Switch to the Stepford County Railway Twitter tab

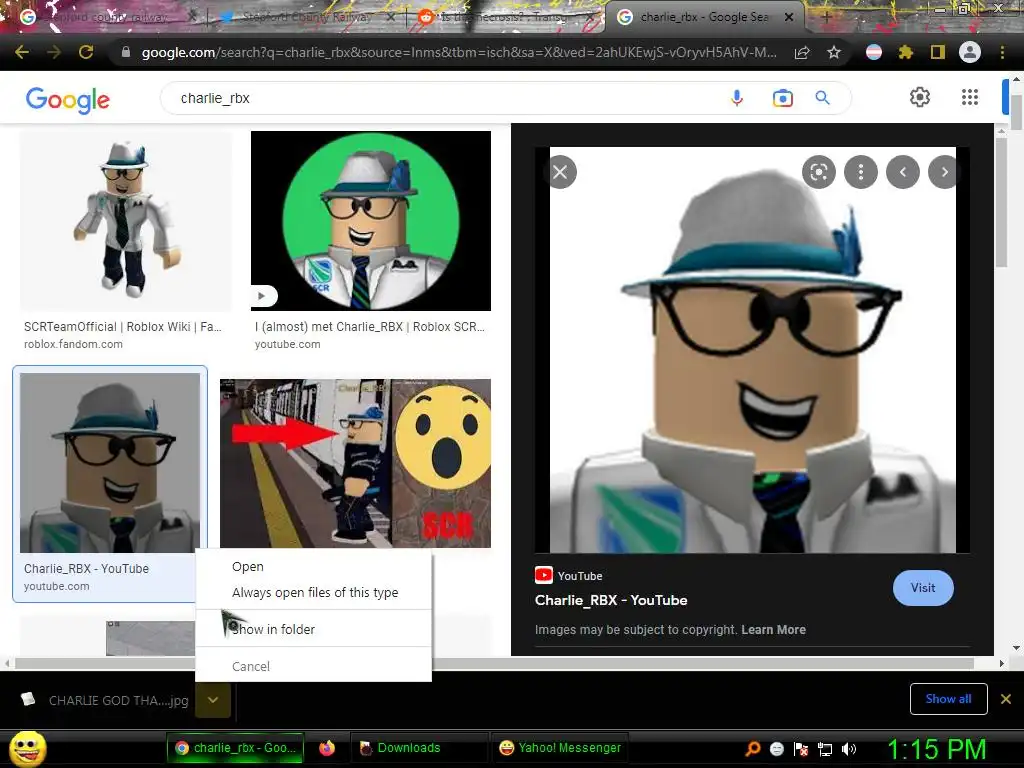[x=306, y=17]
